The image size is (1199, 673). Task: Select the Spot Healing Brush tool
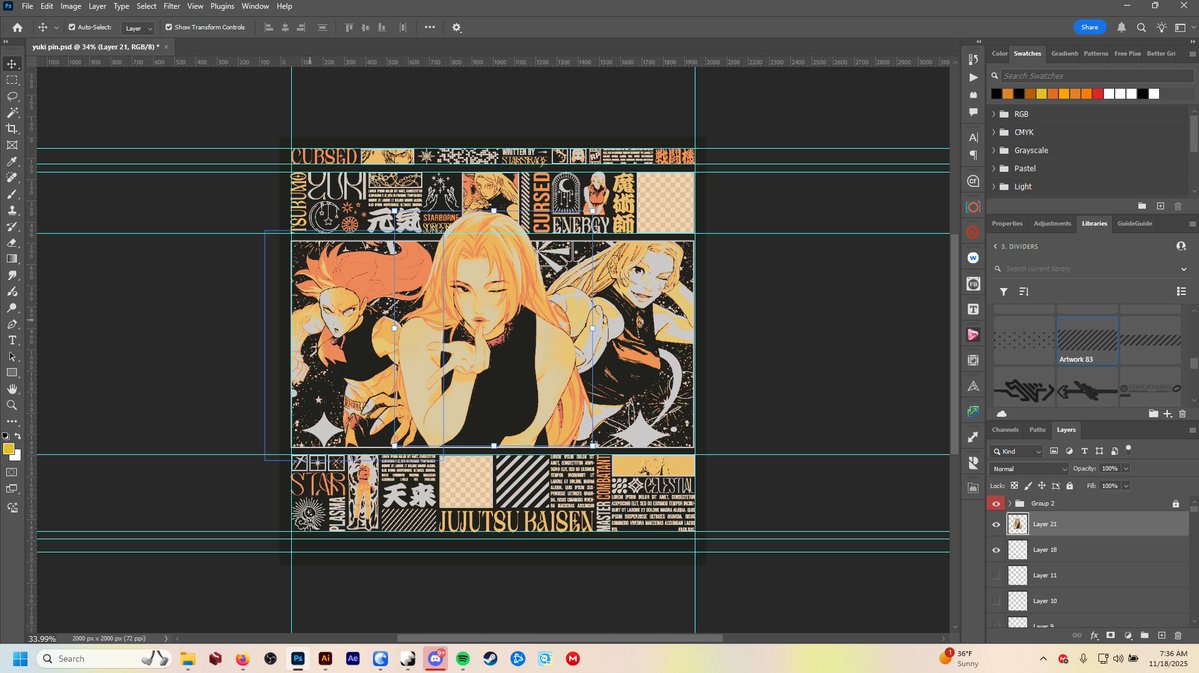click(x=12, y=177)
